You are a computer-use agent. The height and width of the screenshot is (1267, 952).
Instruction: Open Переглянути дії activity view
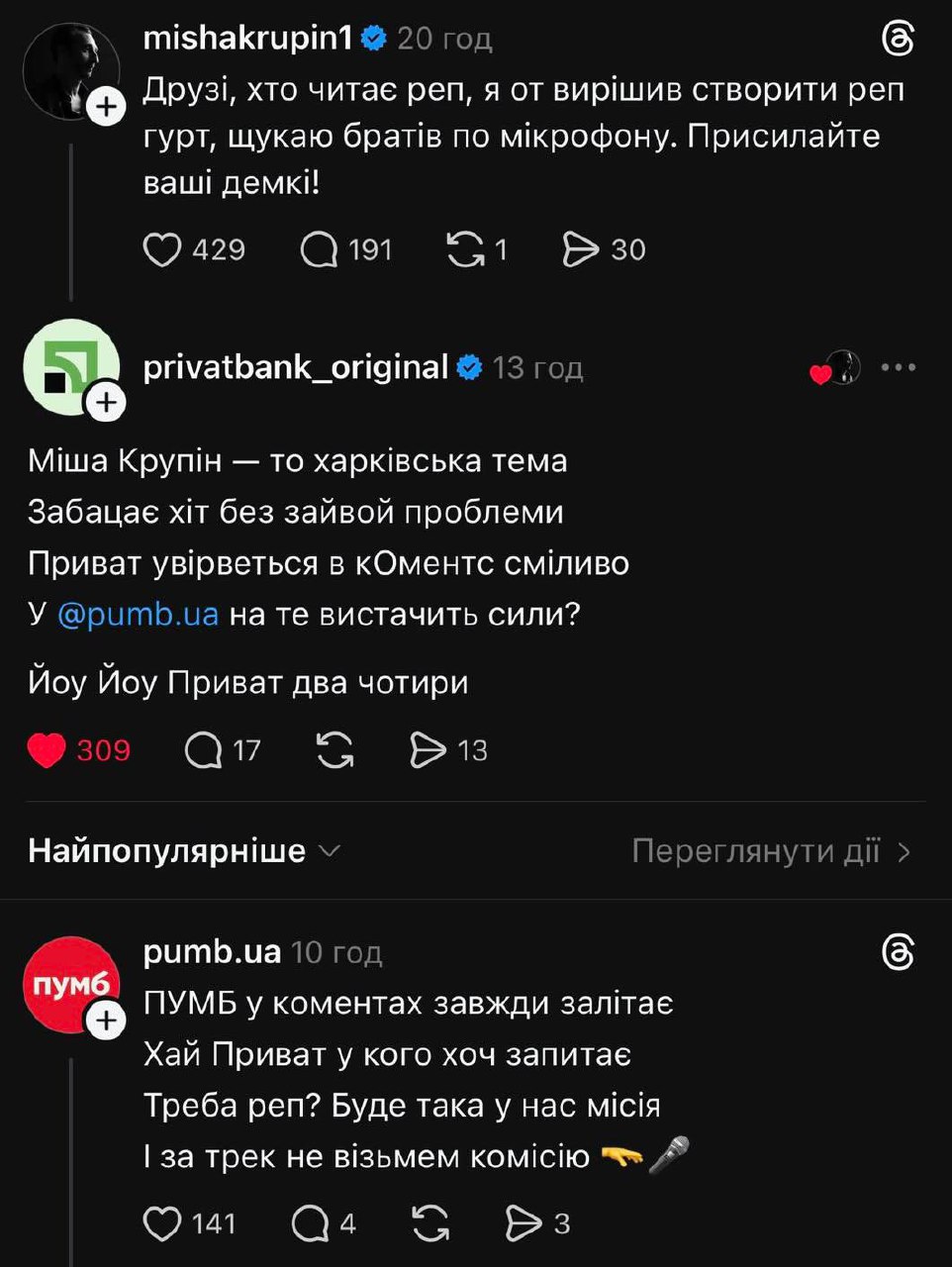(x=771, y=851)
